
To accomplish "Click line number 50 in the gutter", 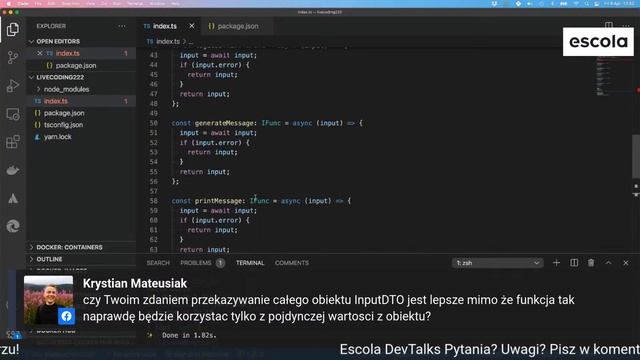I will pyautogui.click(x=153, y=123).
